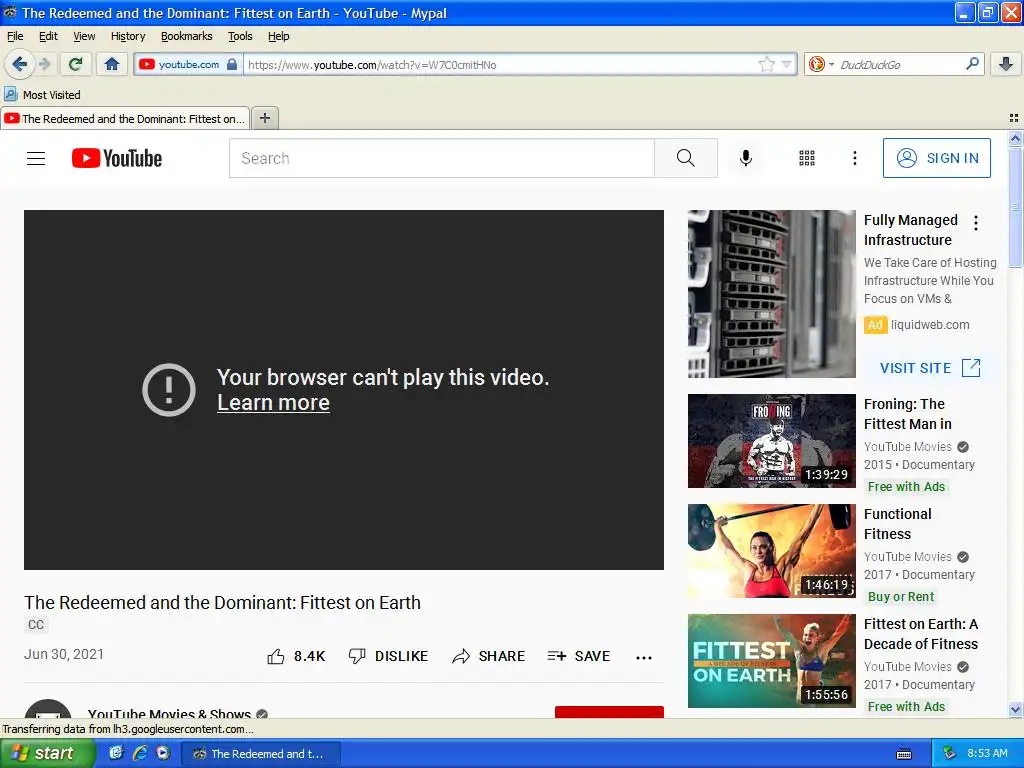Click the vertical scrollbar thumb

[x=1015, y=208]
